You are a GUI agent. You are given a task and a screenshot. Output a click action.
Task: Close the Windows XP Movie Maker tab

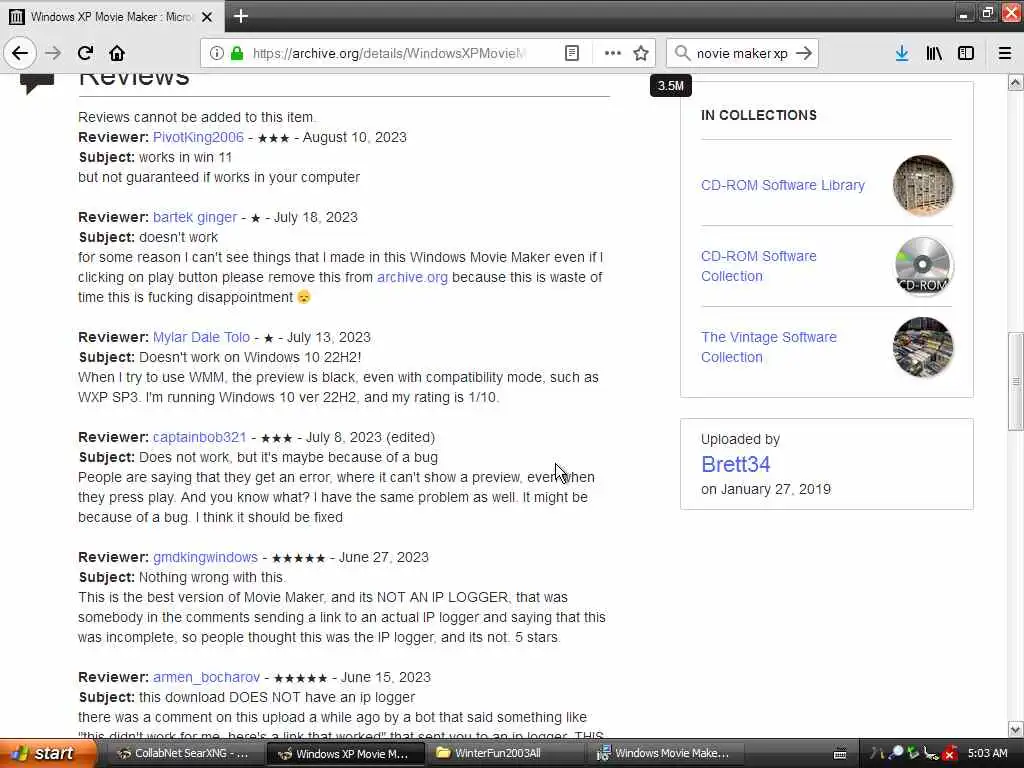207,16
